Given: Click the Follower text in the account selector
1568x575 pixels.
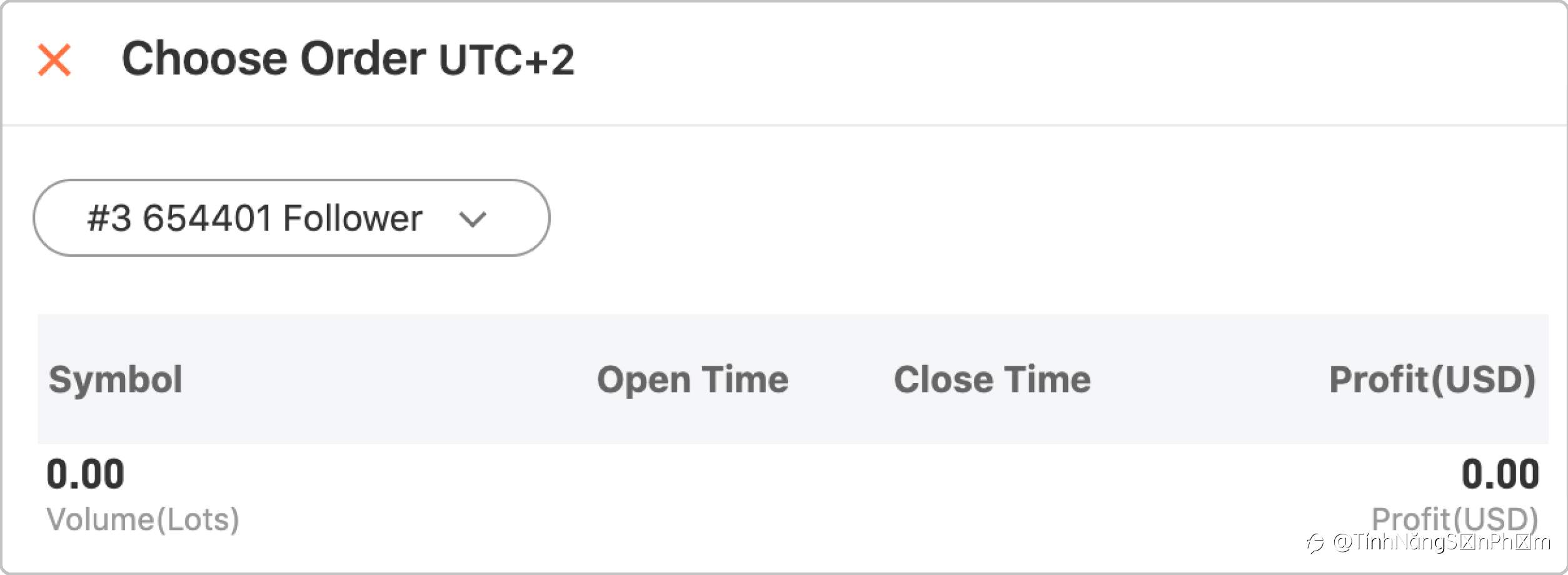Looking at the screenshot, I should pyautogui.click(x=353, y=218).
